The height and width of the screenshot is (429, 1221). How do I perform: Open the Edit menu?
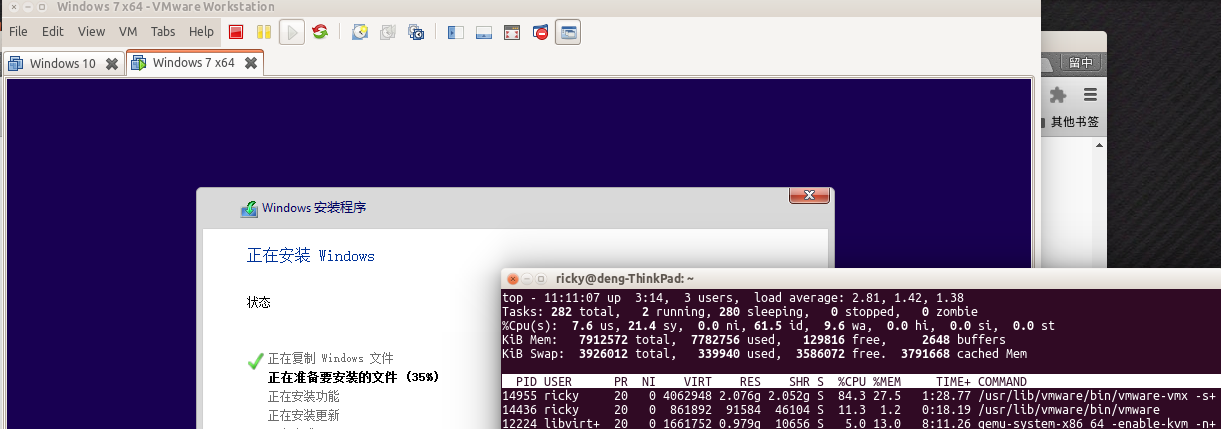53,32
